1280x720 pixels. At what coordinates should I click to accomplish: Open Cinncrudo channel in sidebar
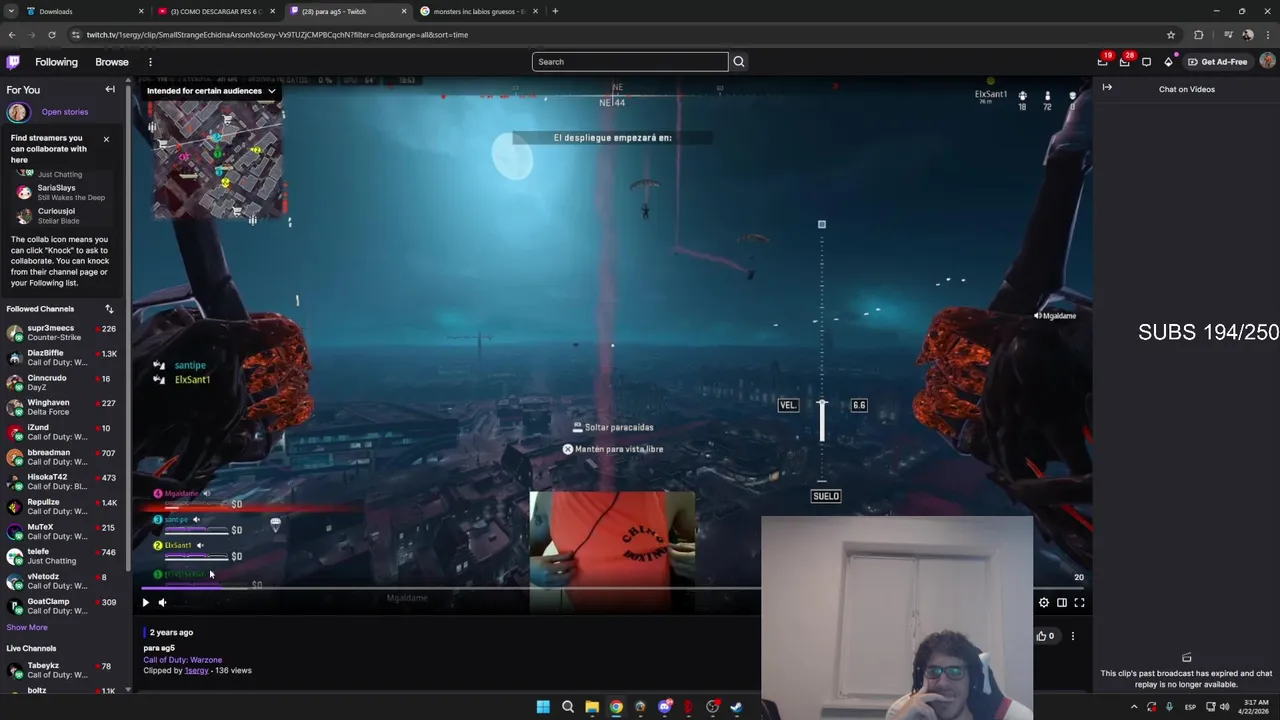[x=62, y=383]
